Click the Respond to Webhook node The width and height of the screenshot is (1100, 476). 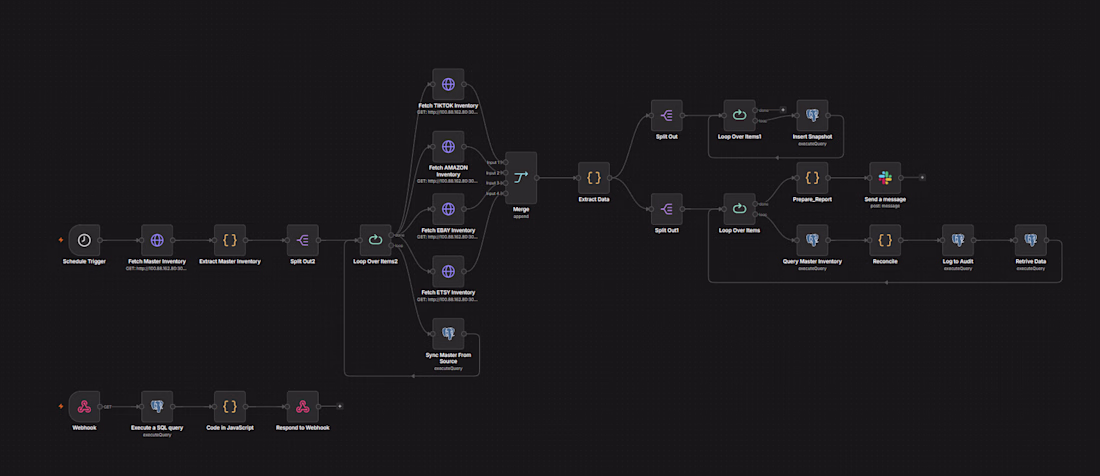click(302, 407)
